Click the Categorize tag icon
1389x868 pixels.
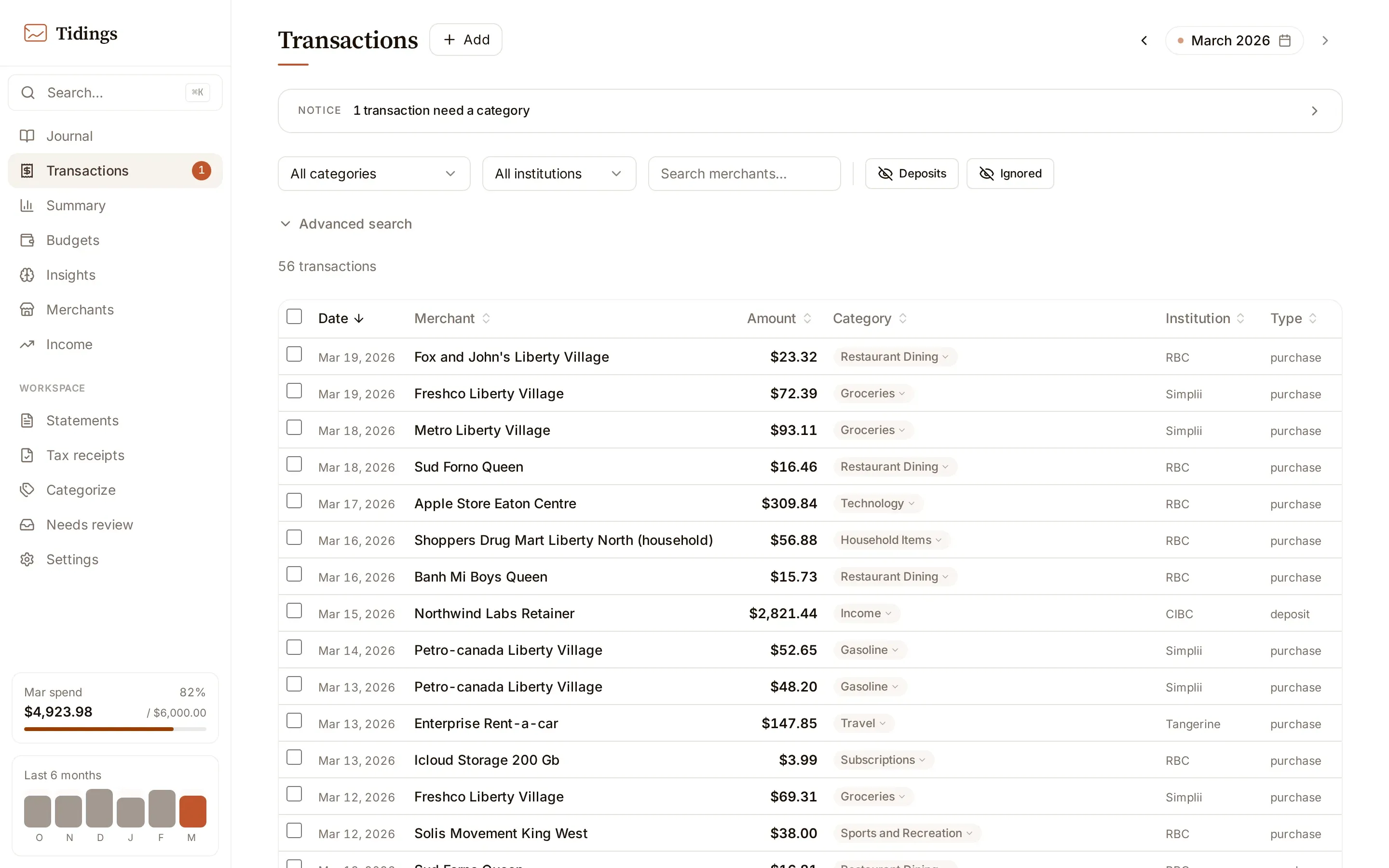[27, 489]
